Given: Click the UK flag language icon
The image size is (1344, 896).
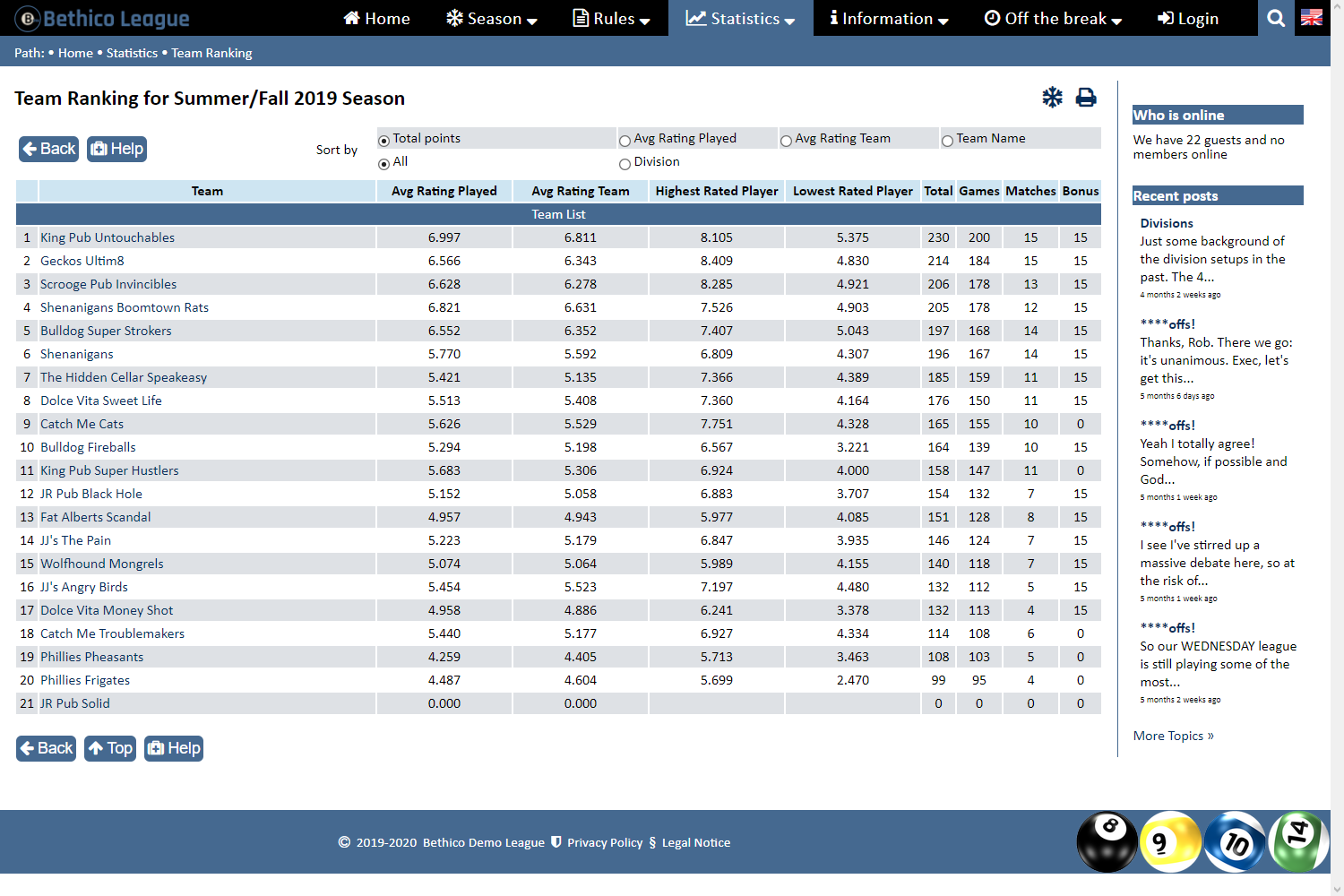Looking at the screenshot, I should coord(1312,18).
